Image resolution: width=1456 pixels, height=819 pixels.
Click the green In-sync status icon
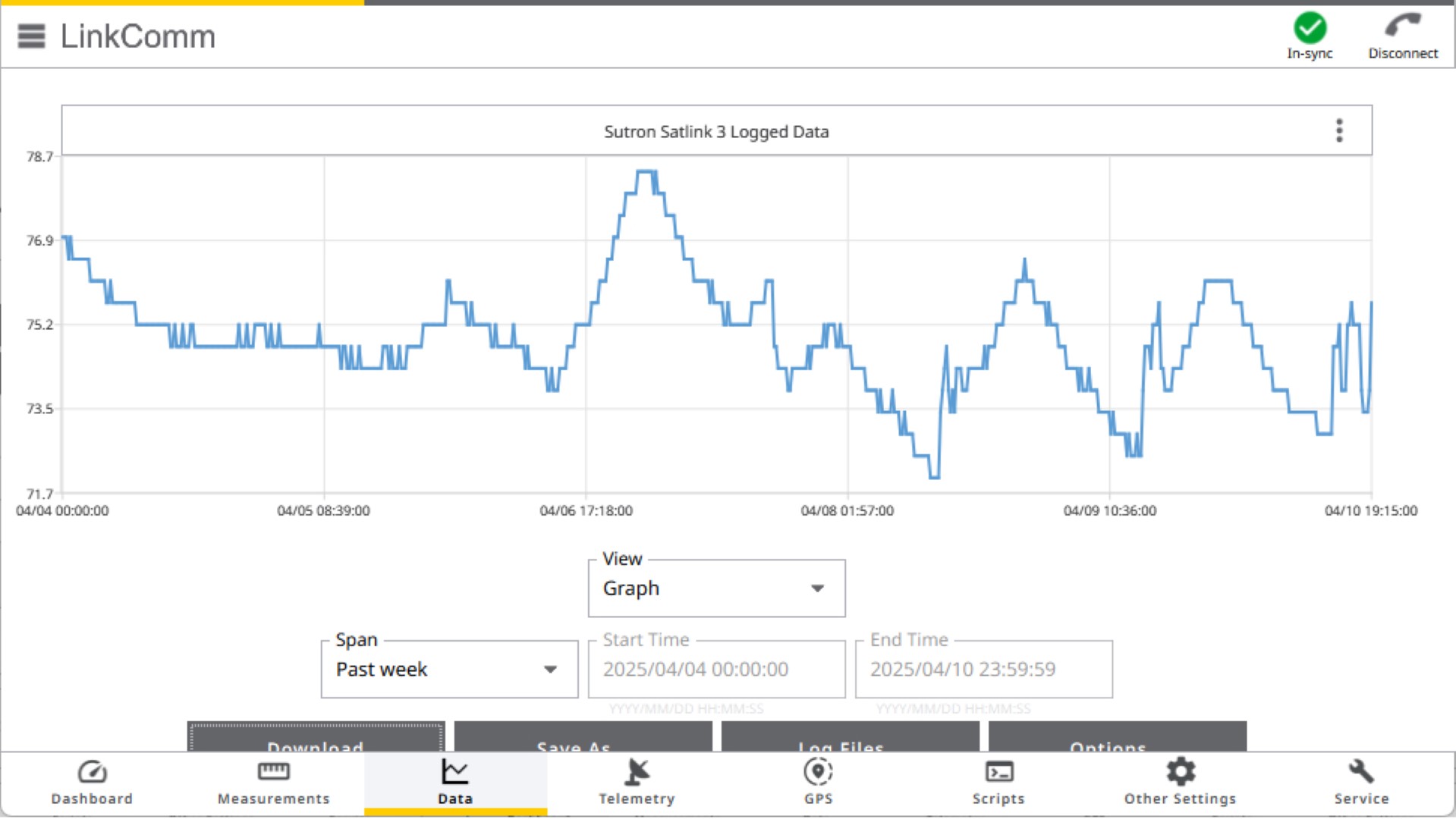1310,28
